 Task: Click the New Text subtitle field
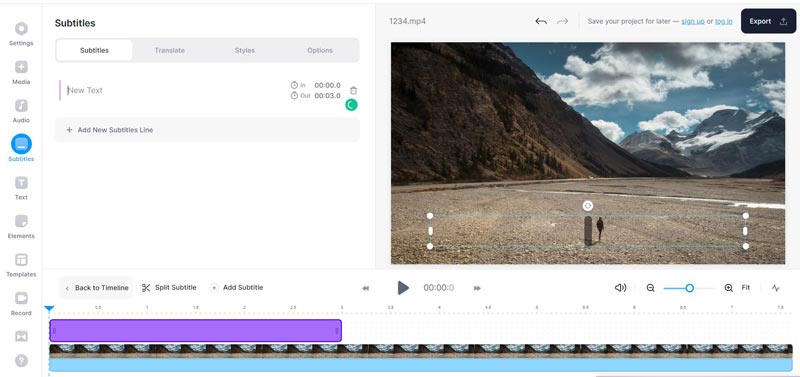click(173, 90)
